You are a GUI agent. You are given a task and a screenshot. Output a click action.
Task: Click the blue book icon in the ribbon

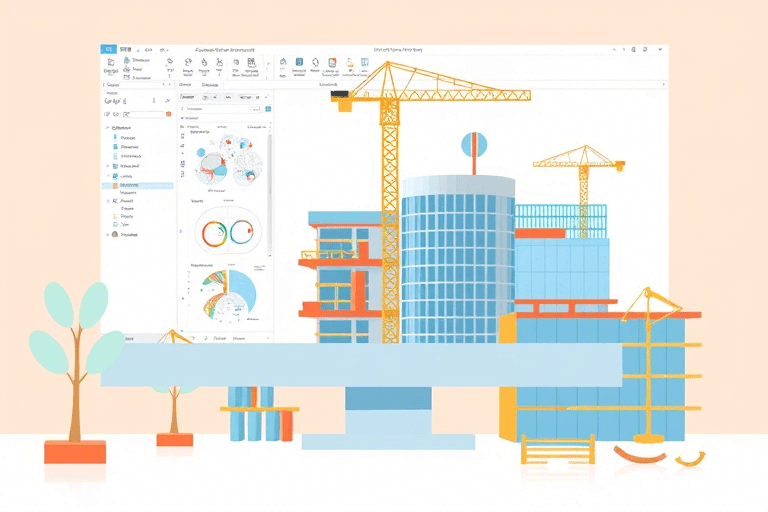coord(298,64)
